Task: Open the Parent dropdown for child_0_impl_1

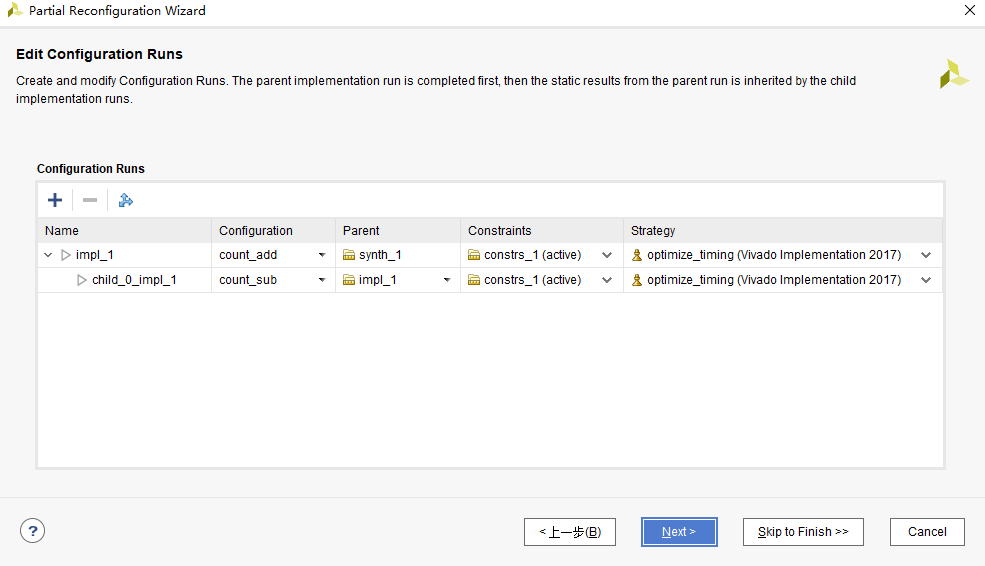Action: click(x=447, y=280)
